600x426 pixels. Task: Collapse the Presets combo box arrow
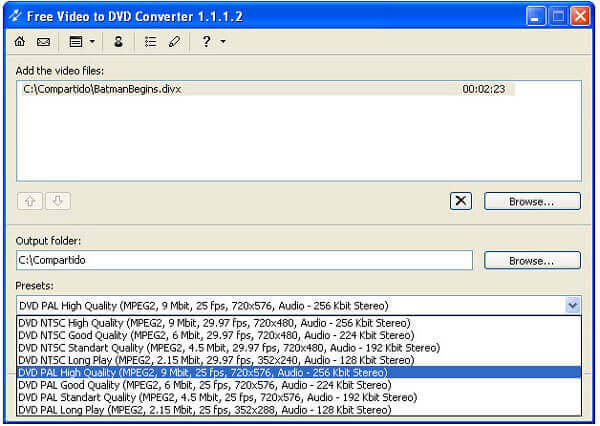(572, 305)
